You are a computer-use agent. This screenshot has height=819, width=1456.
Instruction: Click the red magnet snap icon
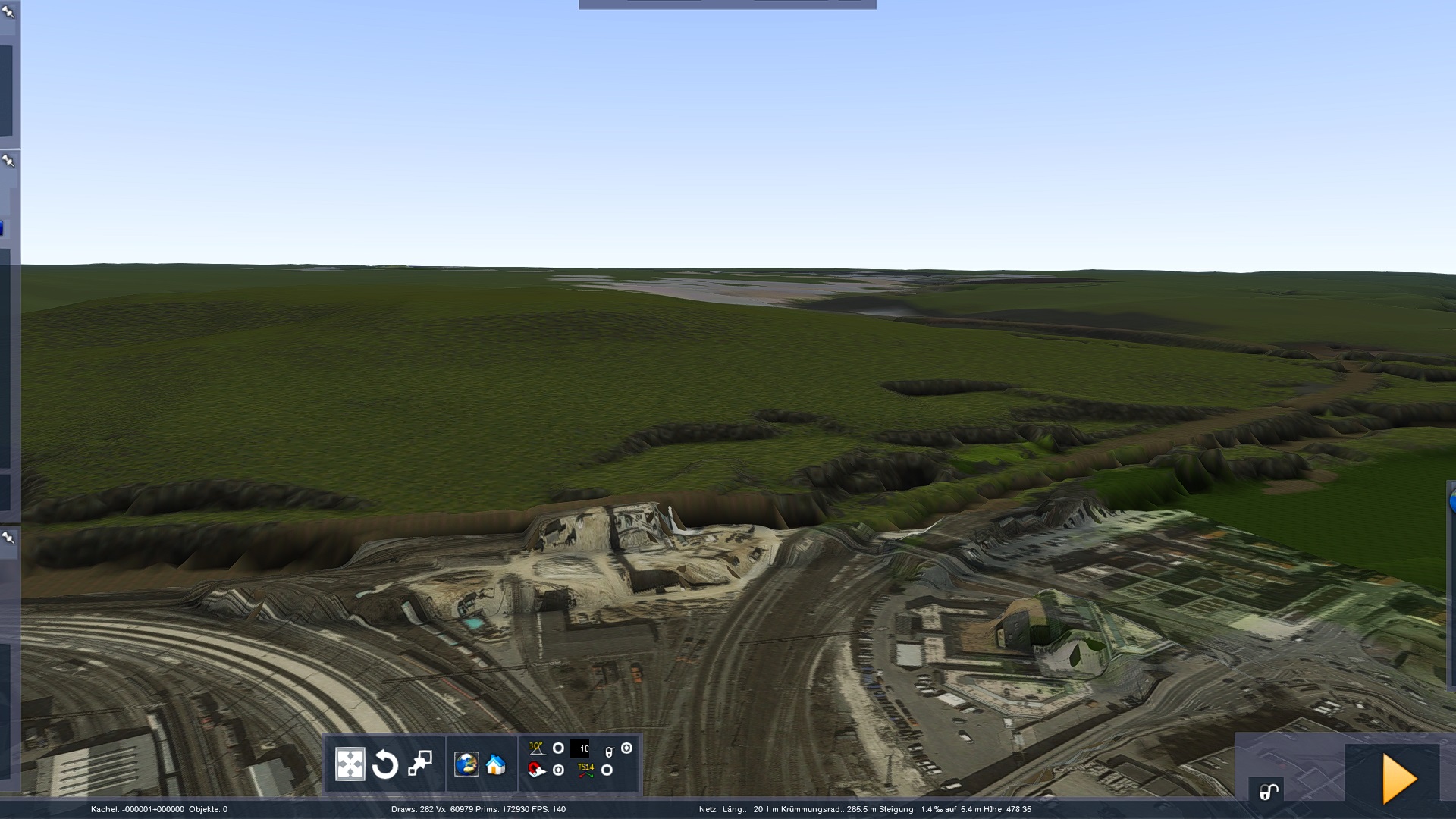coord(536,770)
